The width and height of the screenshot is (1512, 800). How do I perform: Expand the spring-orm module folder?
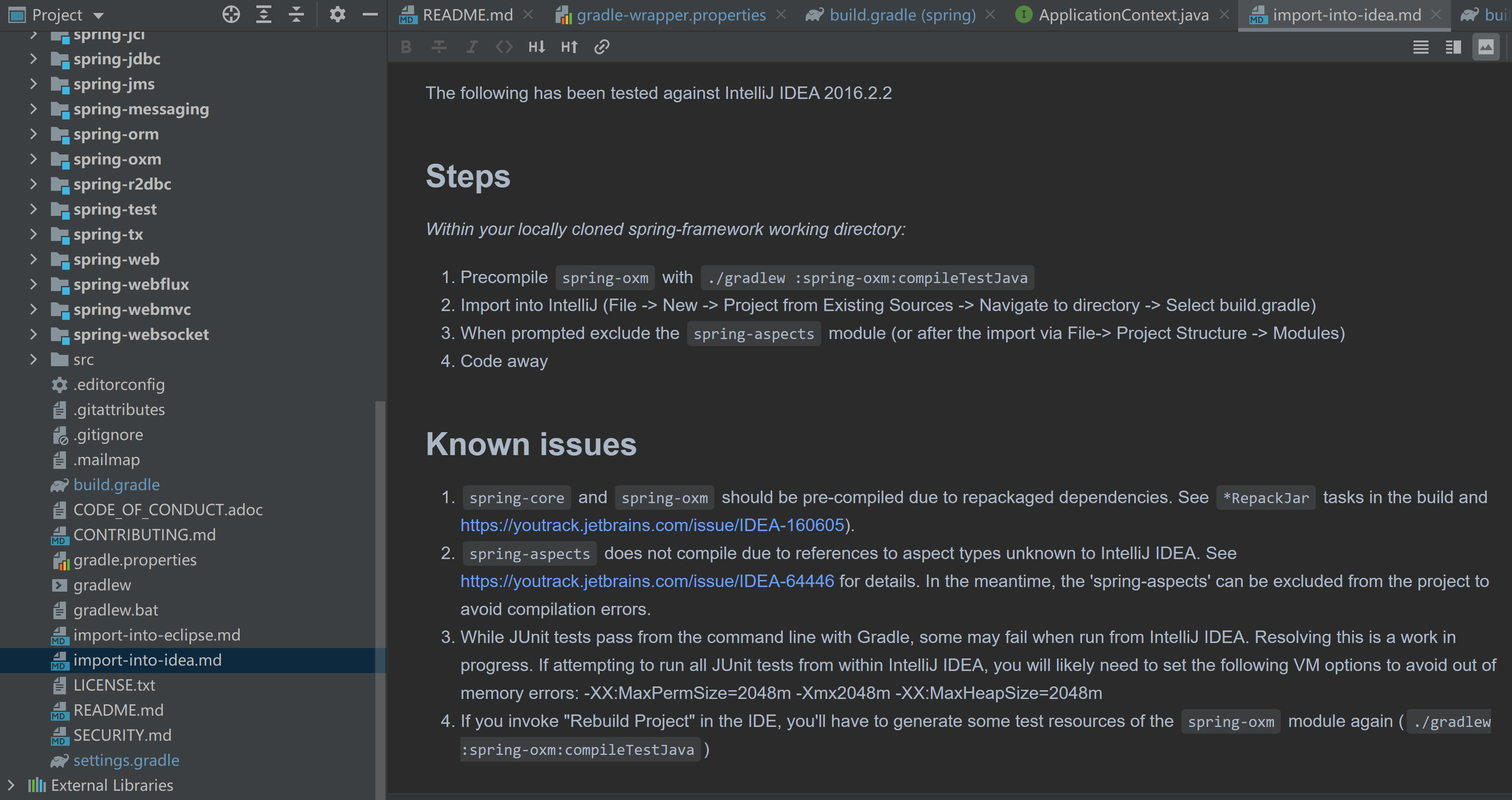(33, 134)
